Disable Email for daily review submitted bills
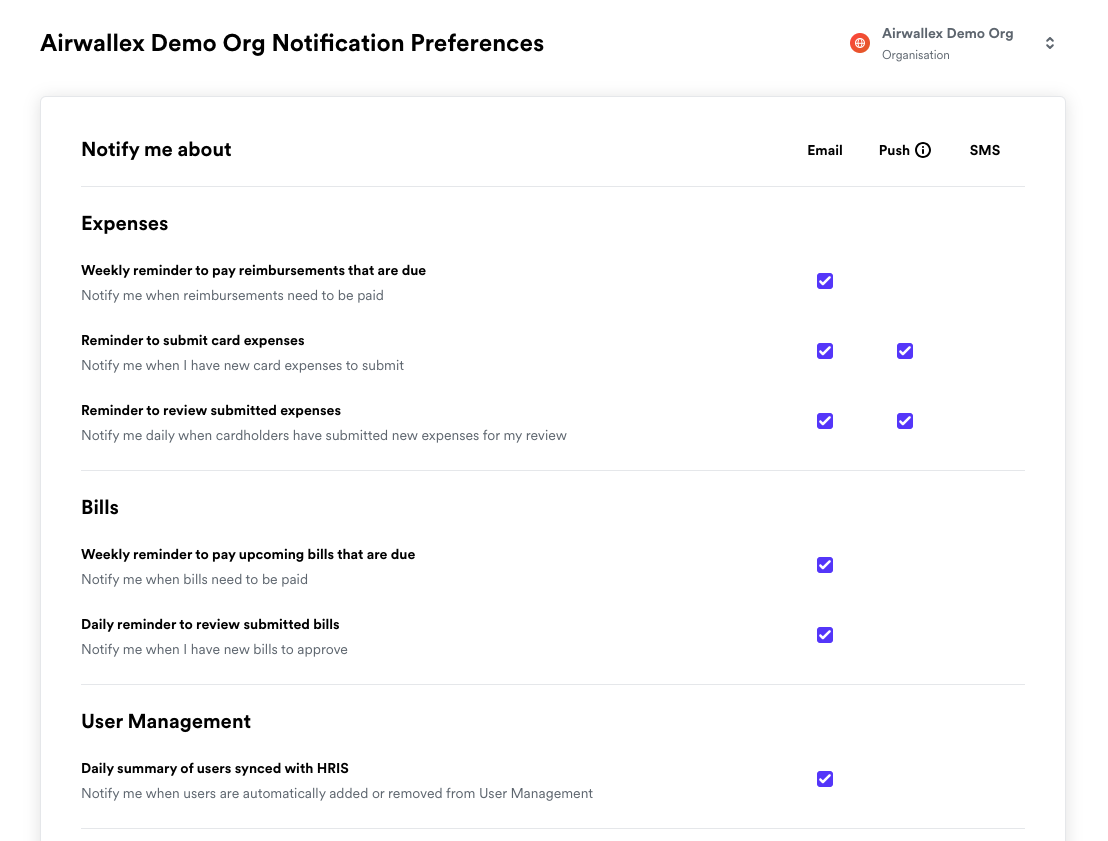Image resolution: width=1108 pixels, height=841 pixels. pos(825,635)
